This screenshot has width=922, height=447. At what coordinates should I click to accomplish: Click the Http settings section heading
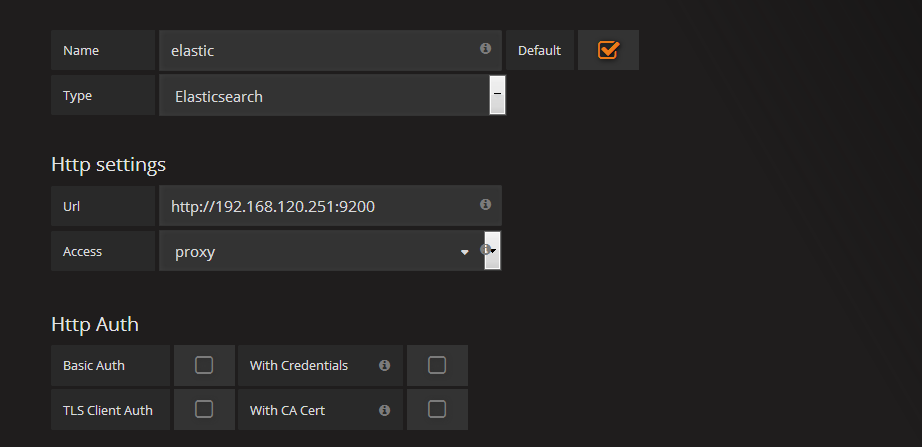pos(109,165)
